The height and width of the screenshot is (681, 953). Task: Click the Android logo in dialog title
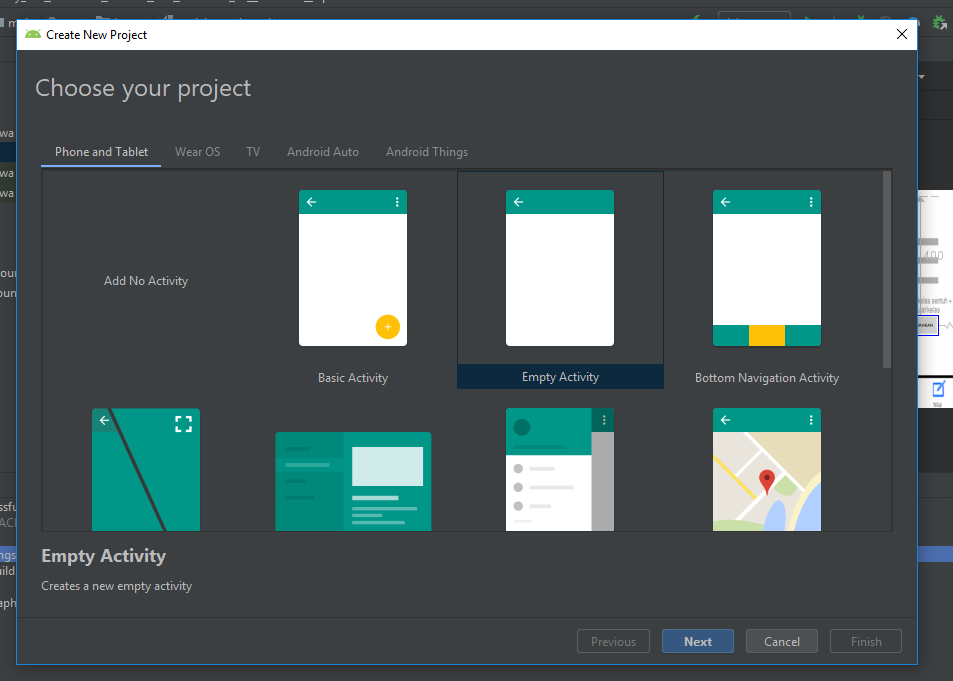tap(33, 34)
